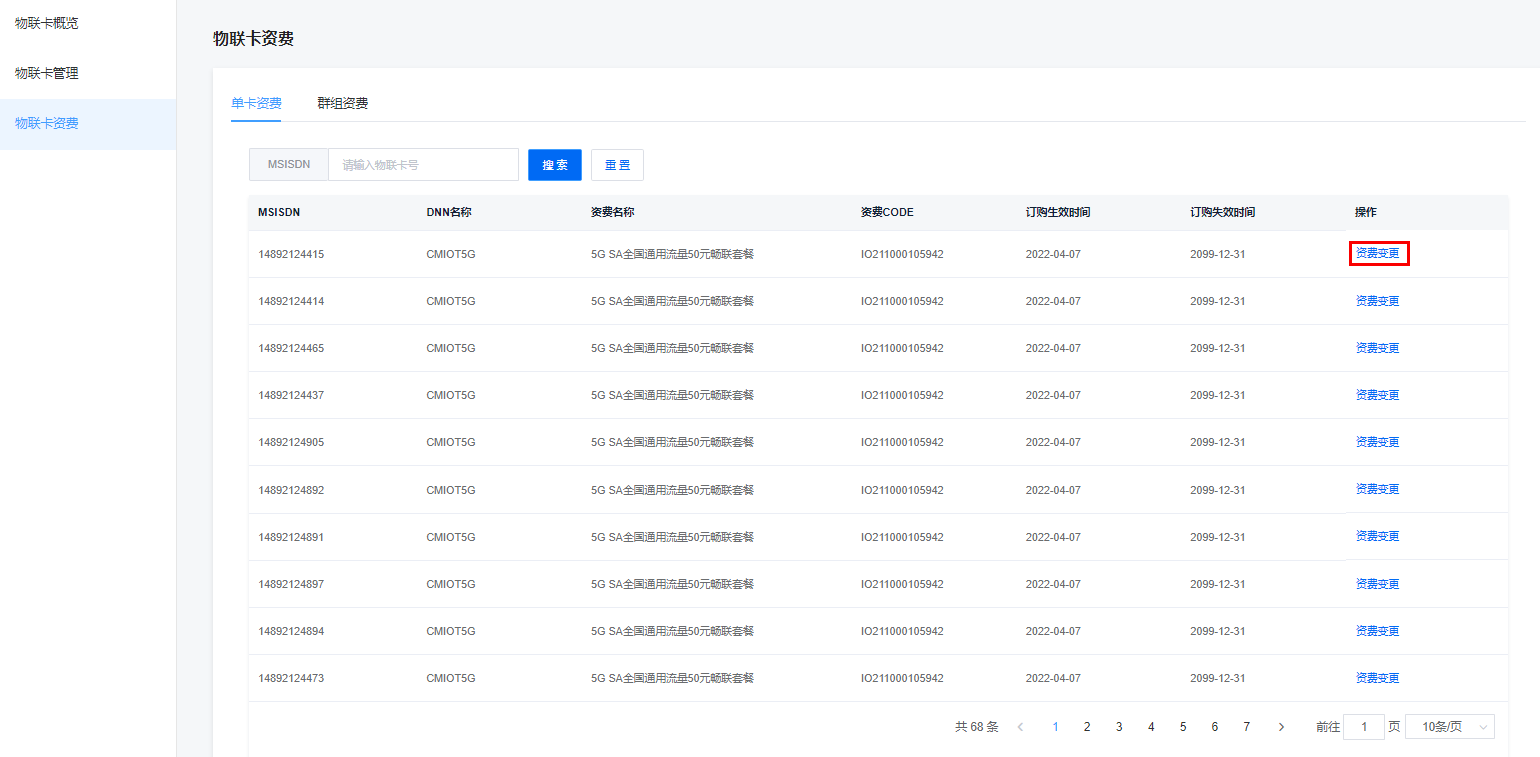Viewport: 1540px width, 757px height.
Task: Click 资费变更 for card 14892124473
Action: pos(1377,678)
